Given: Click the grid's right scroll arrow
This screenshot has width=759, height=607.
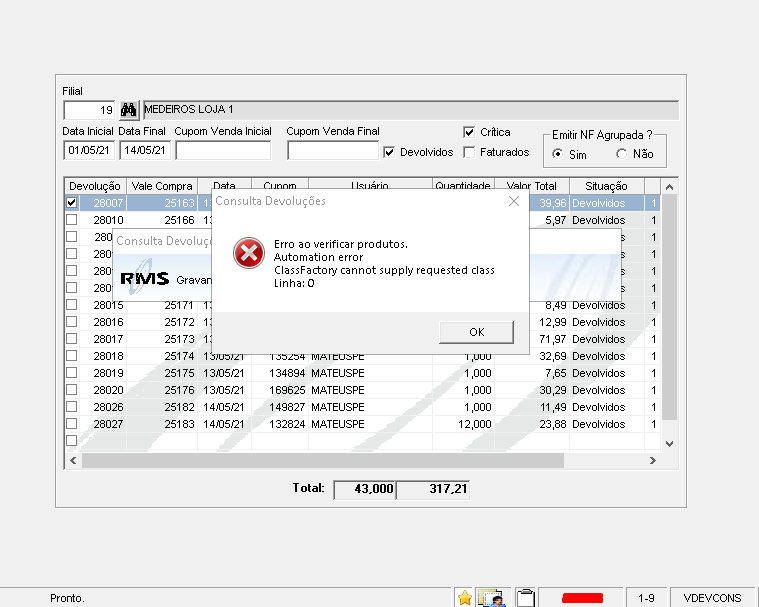Looking at the screenshot, I should pyautogui.click(x=653, y=460).
